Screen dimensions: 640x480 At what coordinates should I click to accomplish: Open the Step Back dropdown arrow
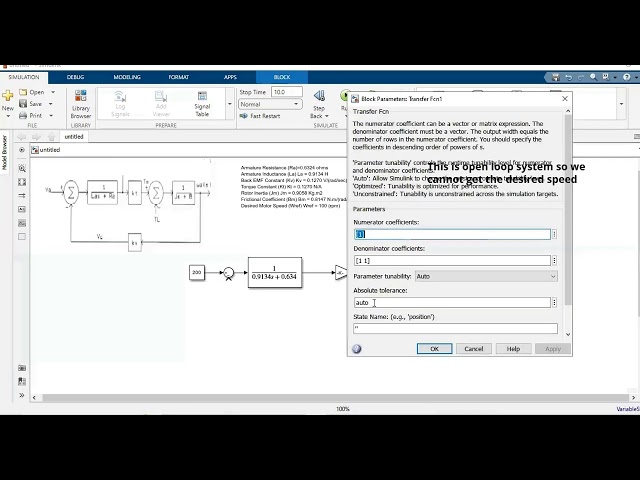tap(327, 116)
